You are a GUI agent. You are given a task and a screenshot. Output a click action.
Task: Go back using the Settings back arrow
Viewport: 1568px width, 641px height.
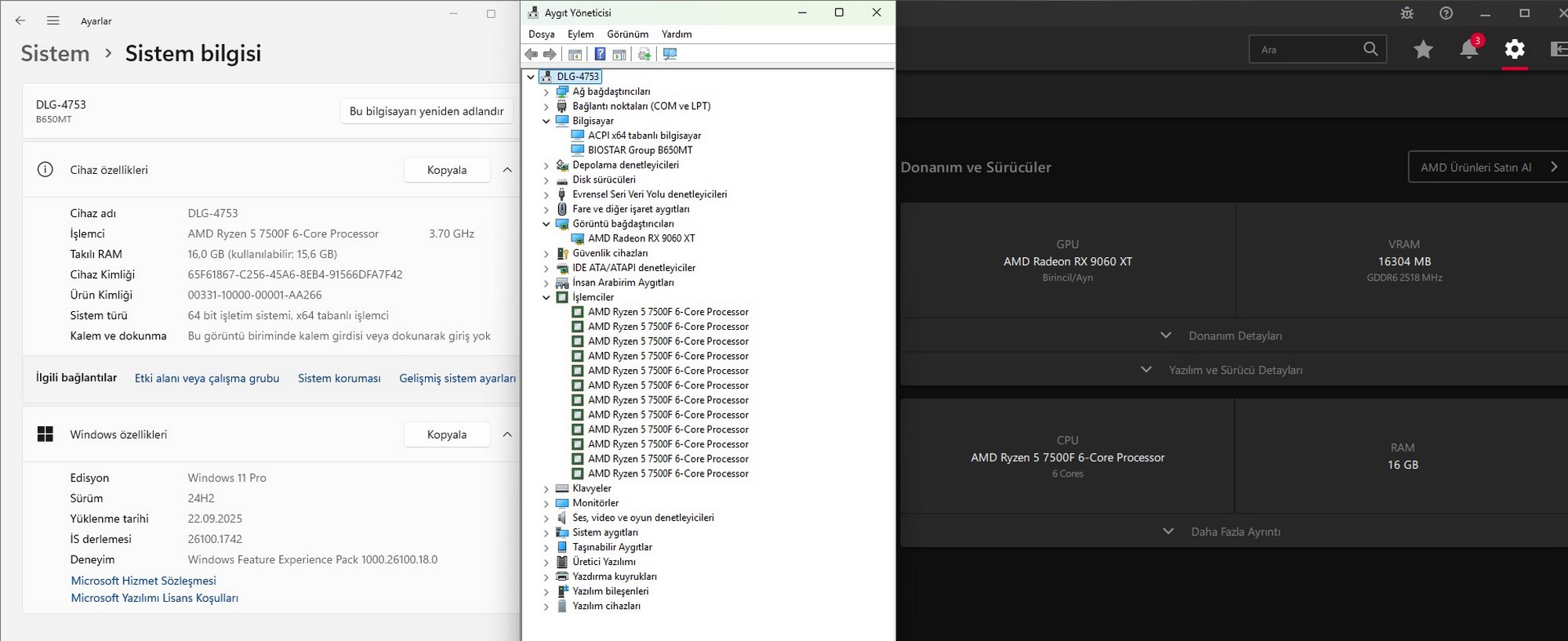coord(20,21)
